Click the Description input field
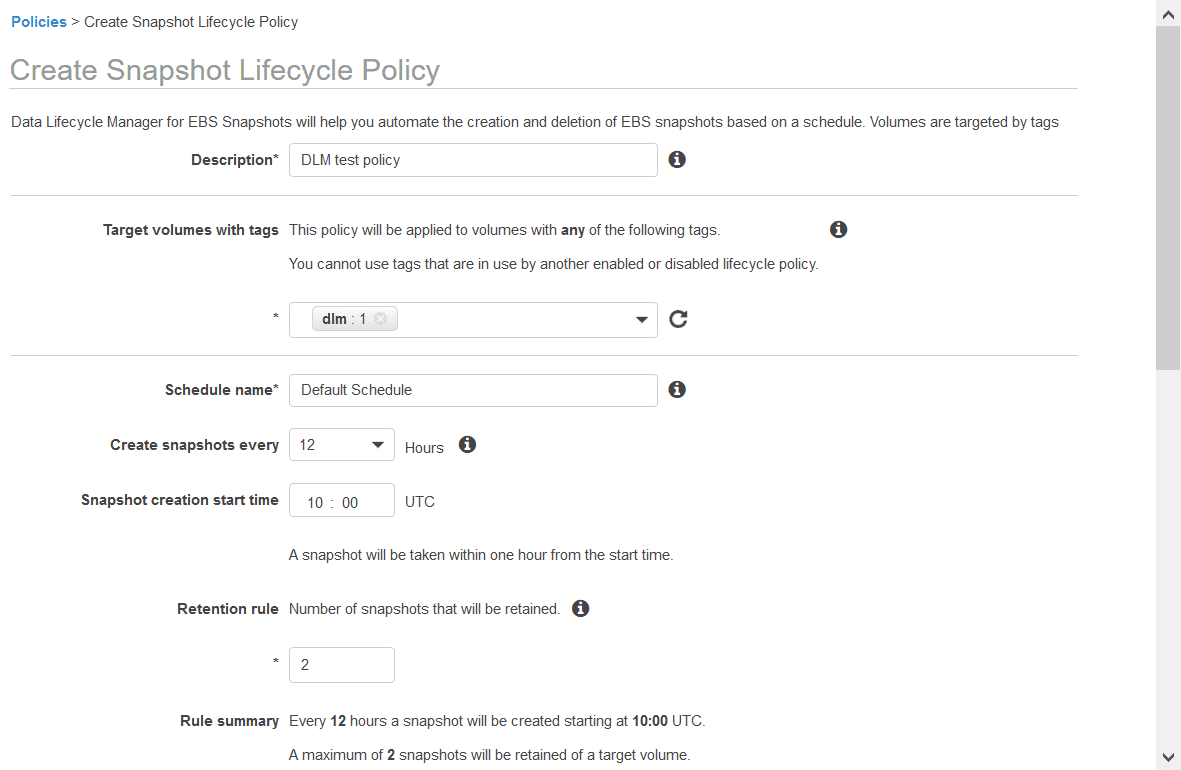Image resolution: width=1181 pixels, height=770 pixels. 473,160
